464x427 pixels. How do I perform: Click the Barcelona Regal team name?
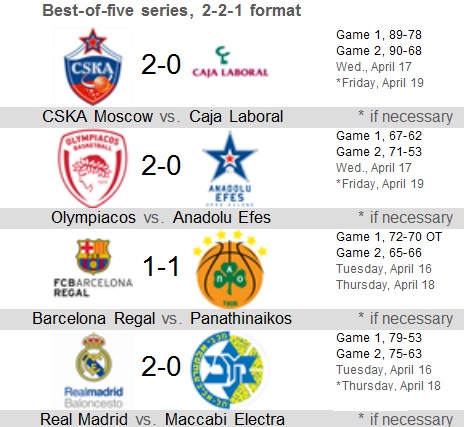[x=94, y=319]
